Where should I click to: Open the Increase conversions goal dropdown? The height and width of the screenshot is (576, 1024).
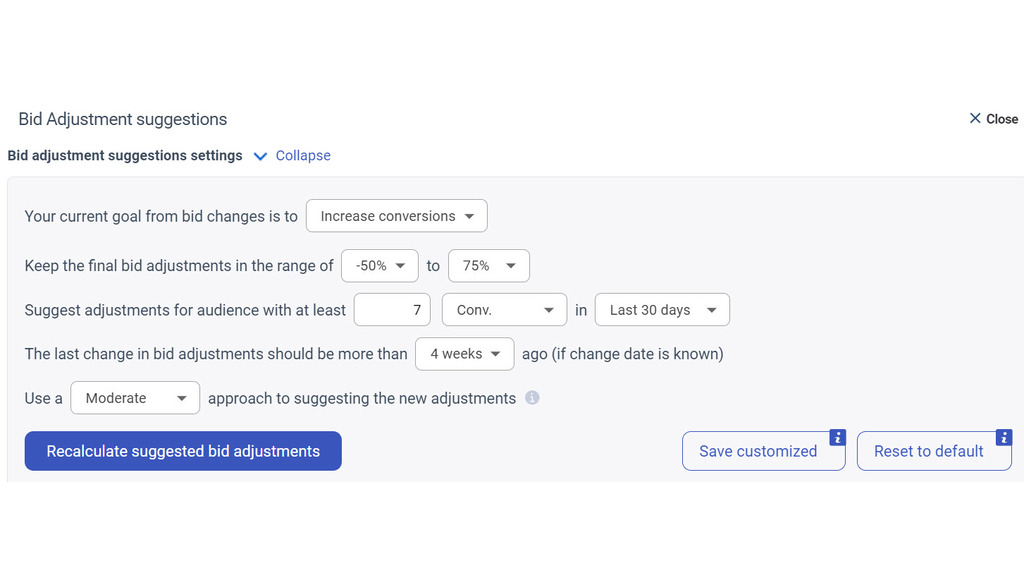tap(396, 216)
